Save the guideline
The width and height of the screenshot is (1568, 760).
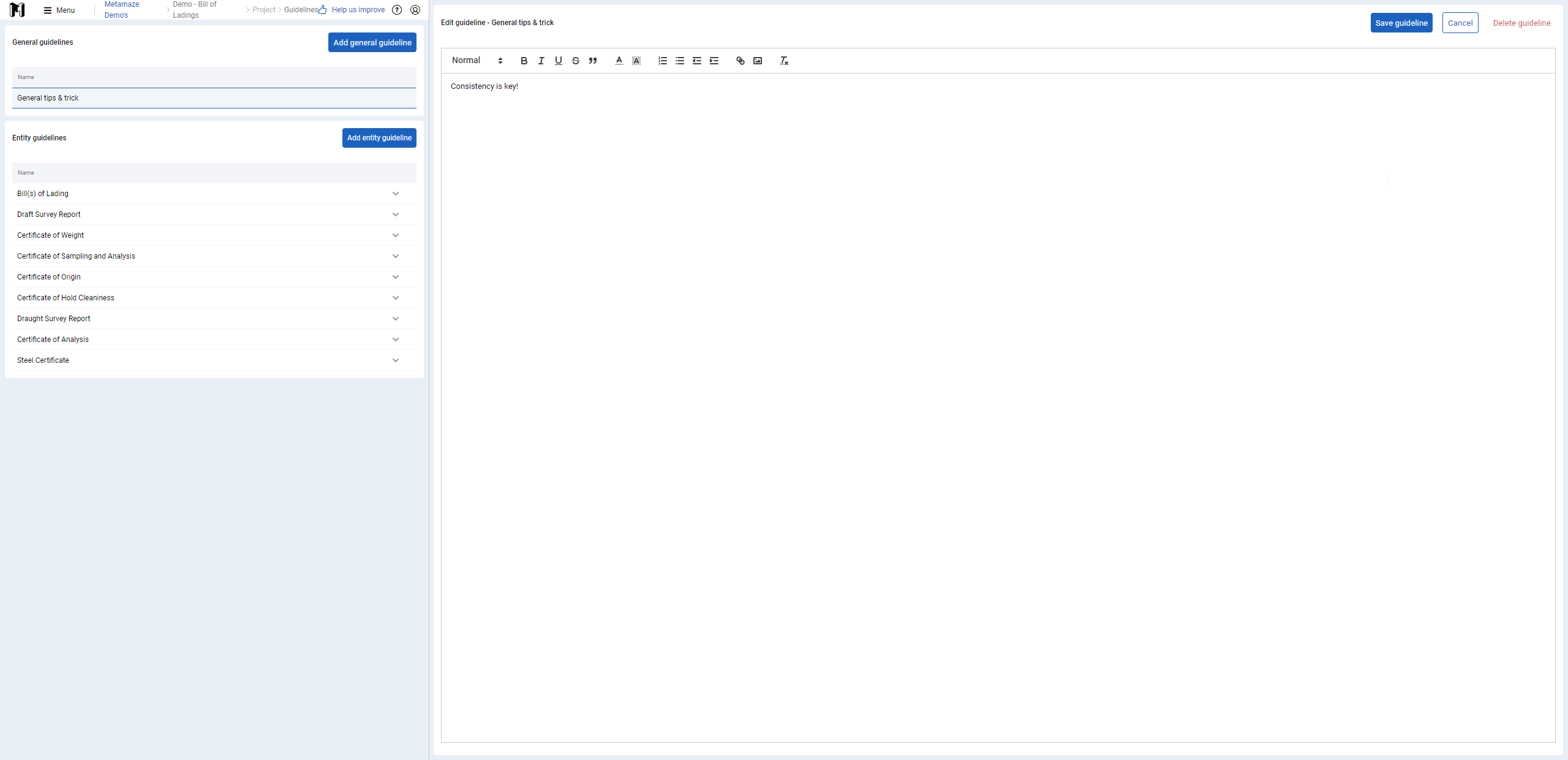click(1401, 23)
